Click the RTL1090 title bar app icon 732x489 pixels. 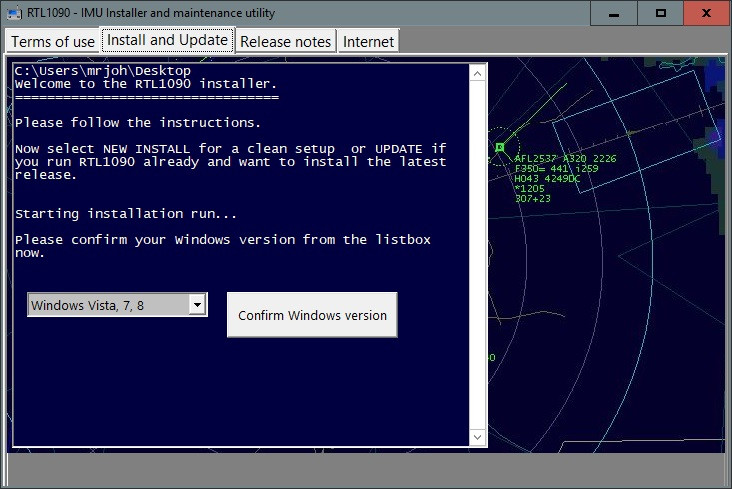click(x=14, y=13)
